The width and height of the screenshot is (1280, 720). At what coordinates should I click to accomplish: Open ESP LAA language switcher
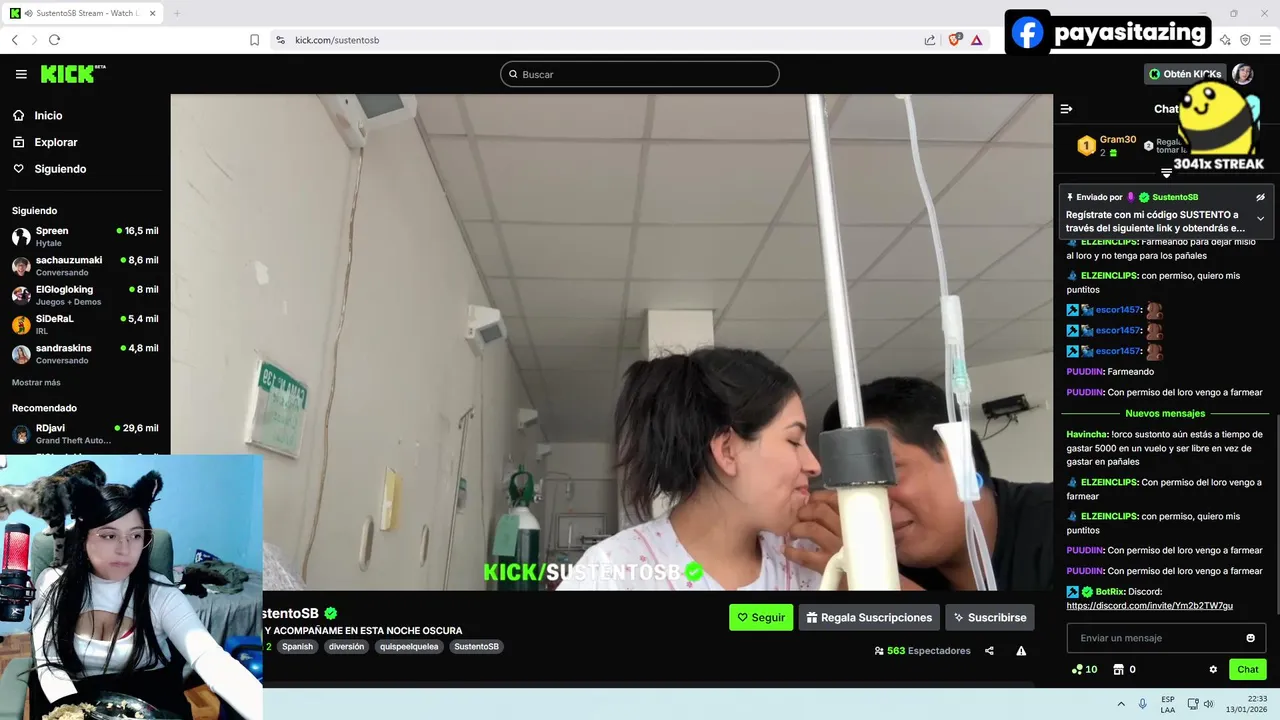1168,704
